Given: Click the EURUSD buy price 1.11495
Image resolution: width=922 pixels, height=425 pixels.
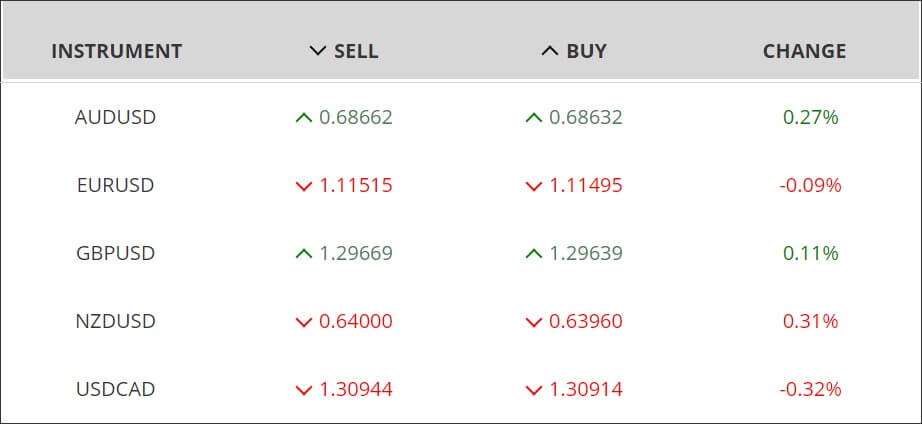Looking at the screenshot, I should tap(586, 186).
